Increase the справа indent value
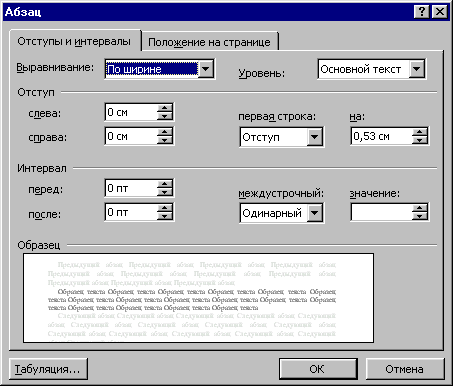Screen dimensions: 453x386 [165, 132]
